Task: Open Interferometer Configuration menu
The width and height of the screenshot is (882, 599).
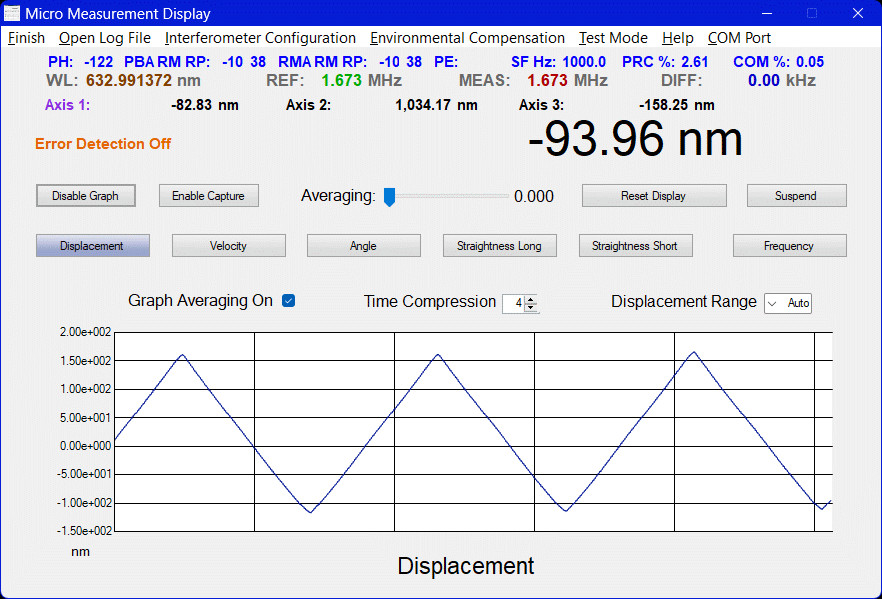Action: 260,38
